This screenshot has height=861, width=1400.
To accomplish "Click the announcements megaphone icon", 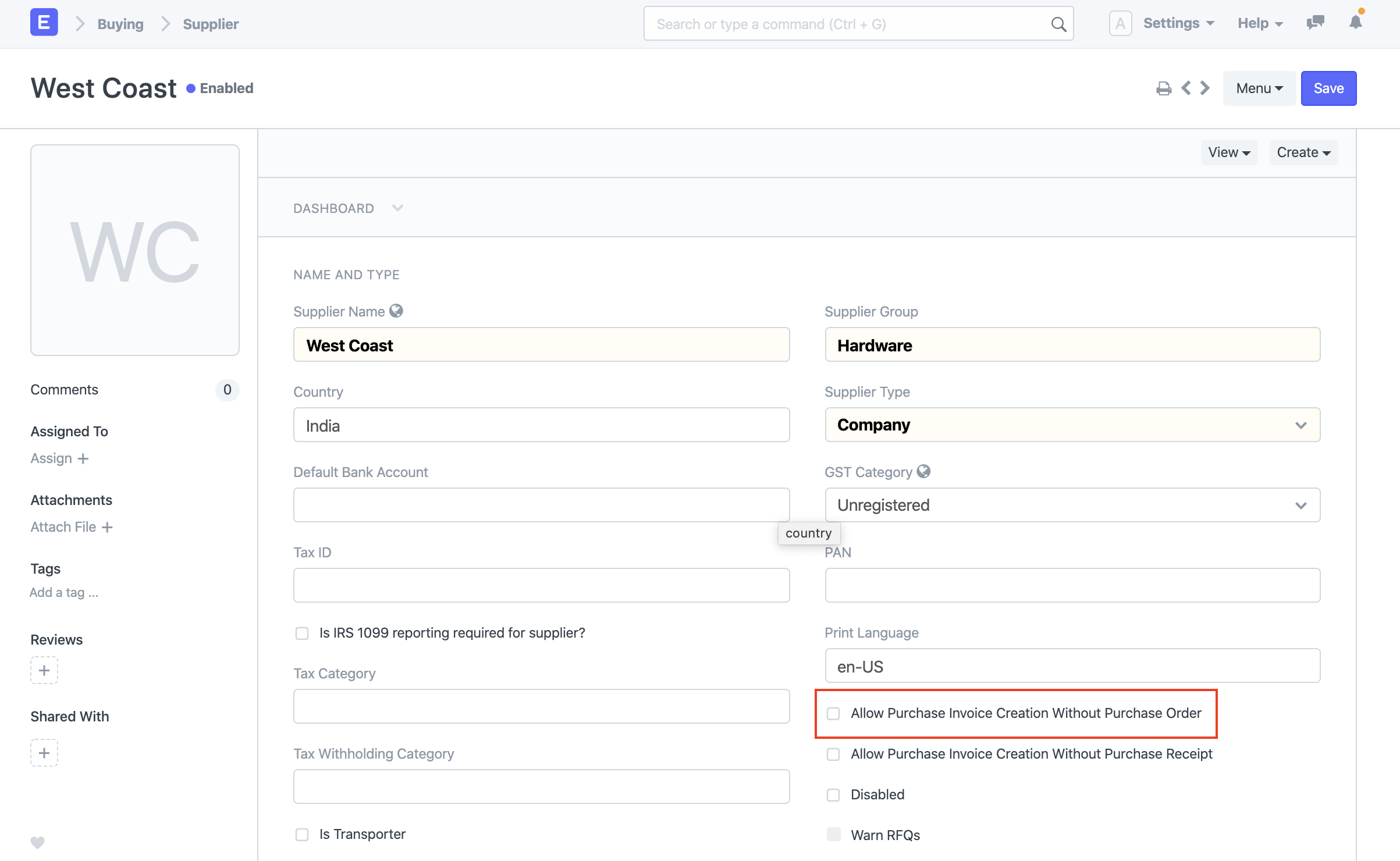I will pos(1316,23).
